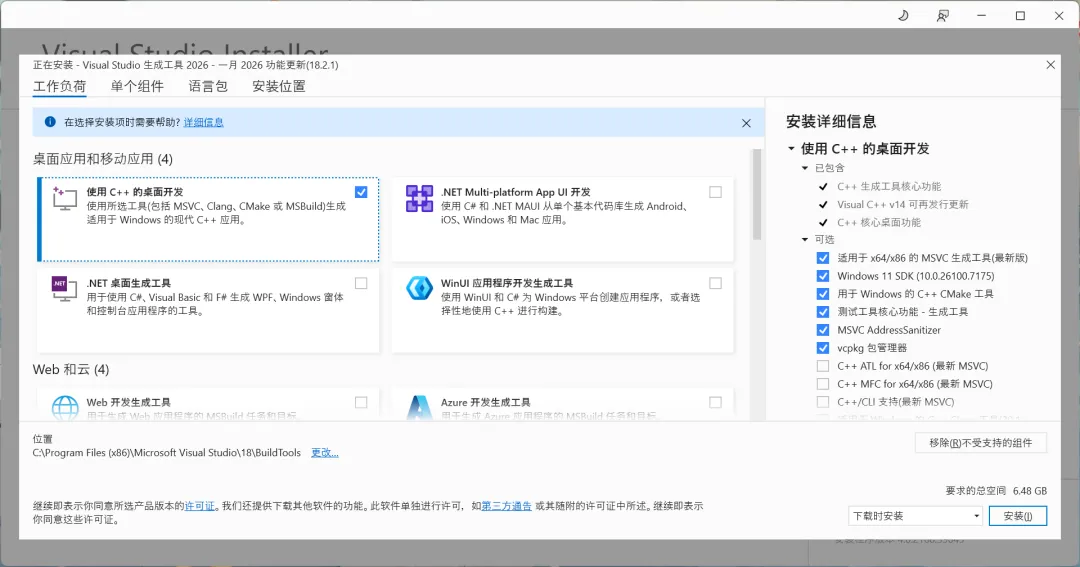The image size is (1080, 567).
Task: Click C++ 生成工具核心功能 included item
Action: click(x=889, y=186)
